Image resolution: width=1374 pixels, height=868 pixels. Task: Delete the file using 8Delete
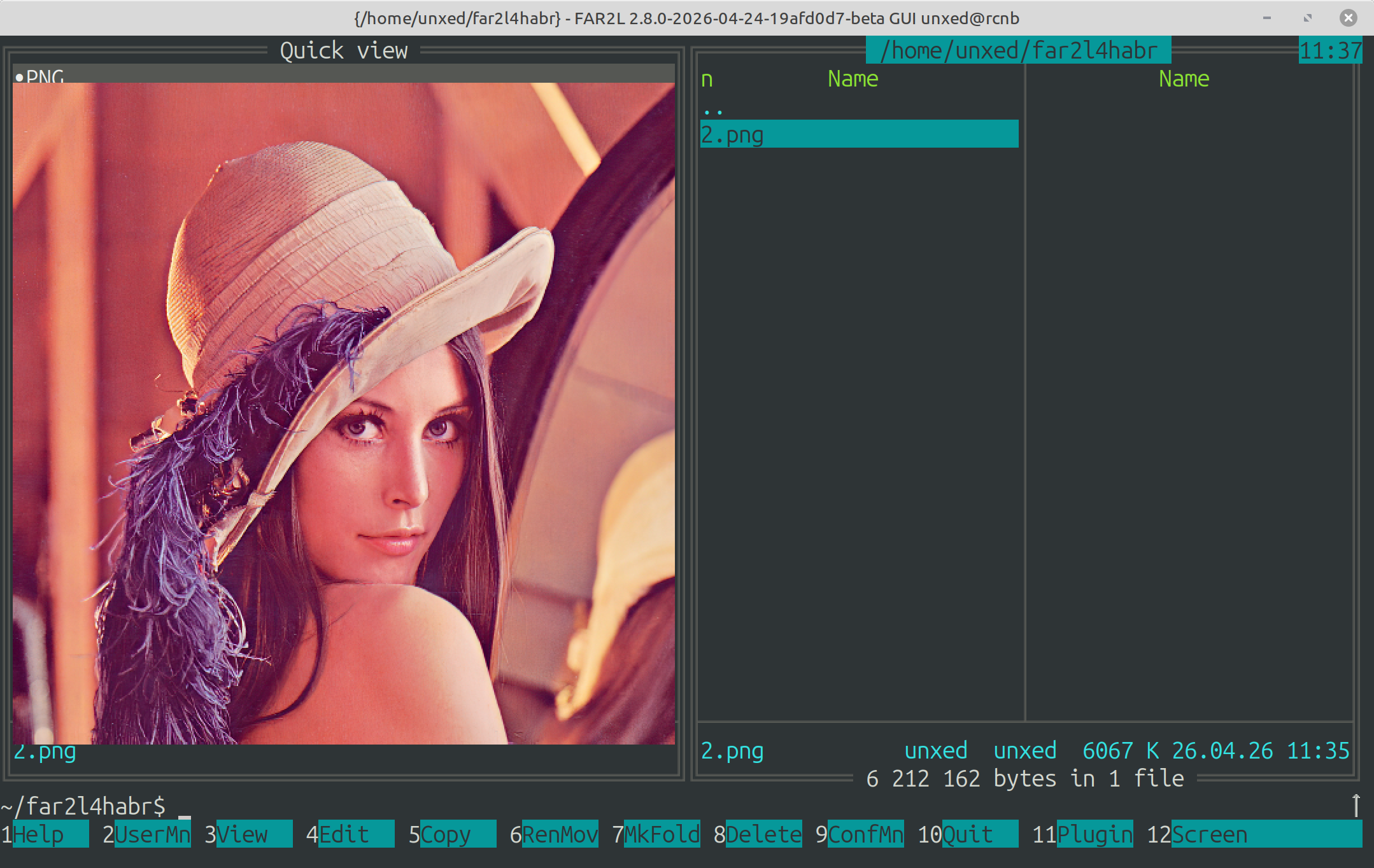point(758,834)
